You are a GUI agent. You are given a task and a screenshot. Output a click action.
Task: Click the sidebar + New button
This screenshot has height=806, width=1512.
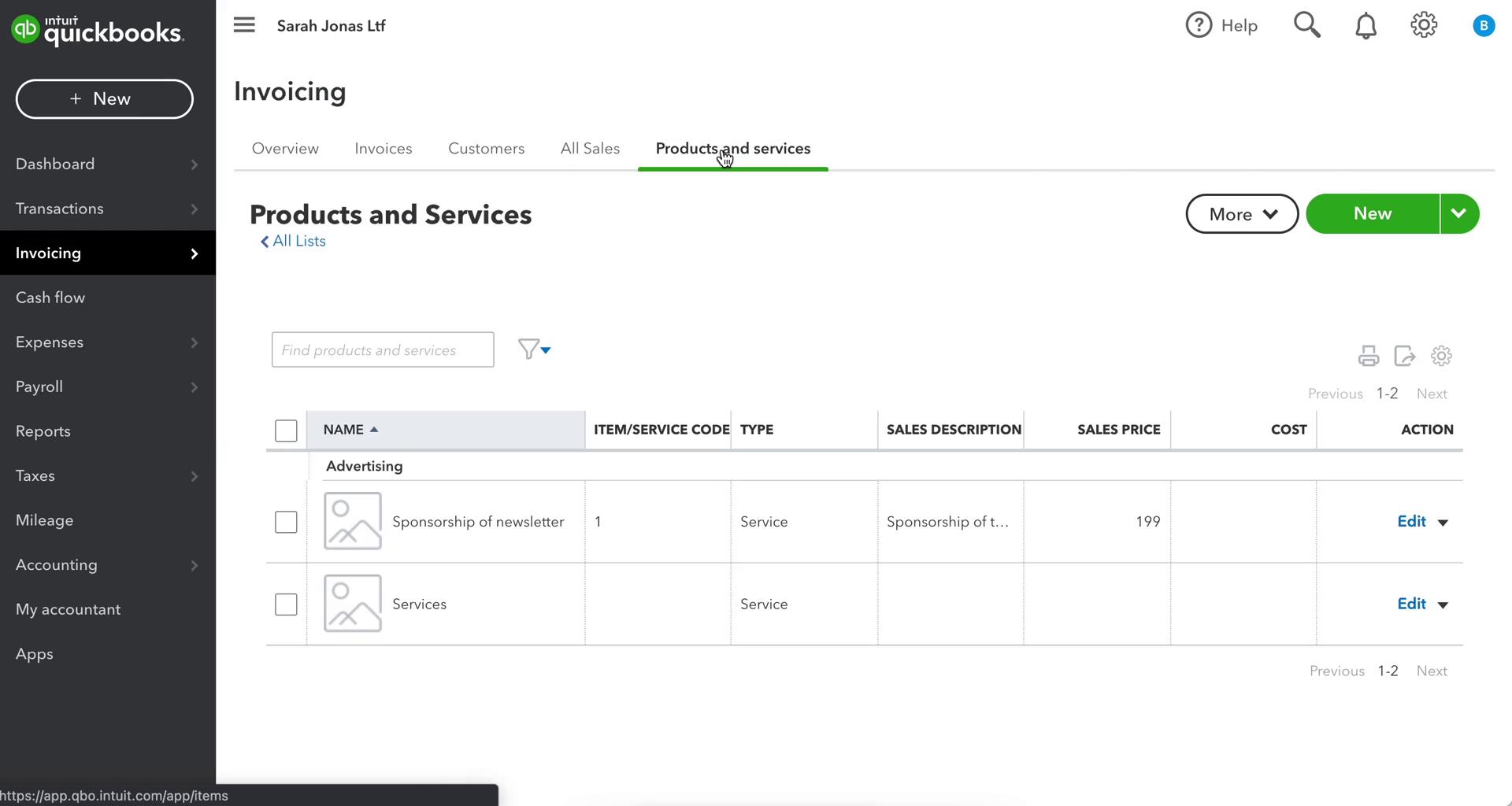pyautogui.click(x=104, y=99)
